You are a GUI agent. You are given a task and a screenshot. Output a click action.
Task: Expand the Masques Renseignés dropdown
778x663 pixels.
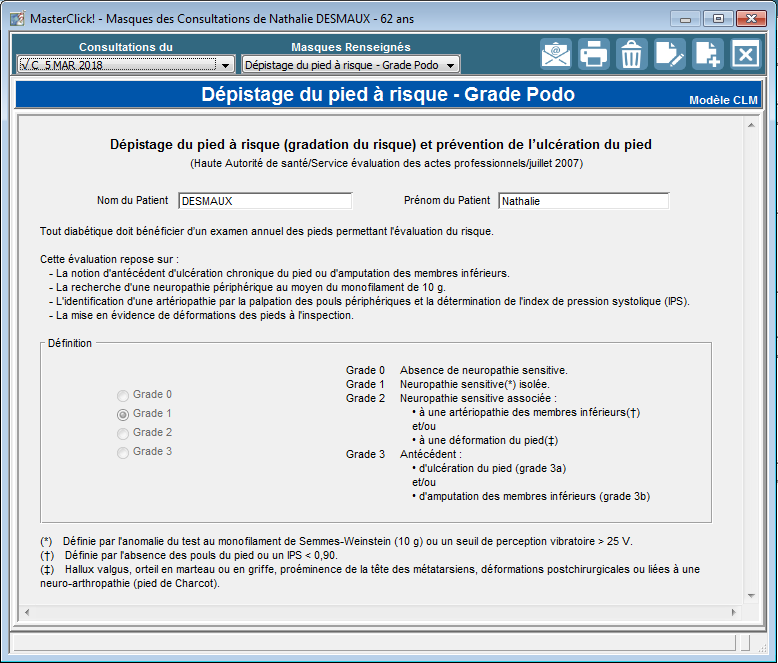click(x=451, y=65)
